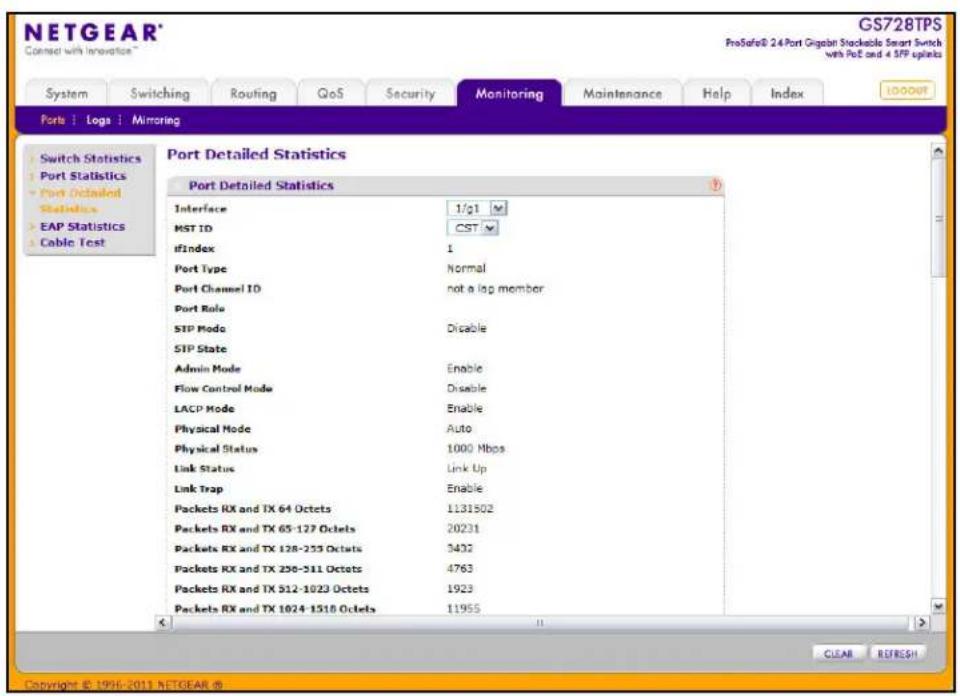Click the 'Link Trap' label
Image resolution: width=960 pixels, height=696 pixels.
coord(199,489)
